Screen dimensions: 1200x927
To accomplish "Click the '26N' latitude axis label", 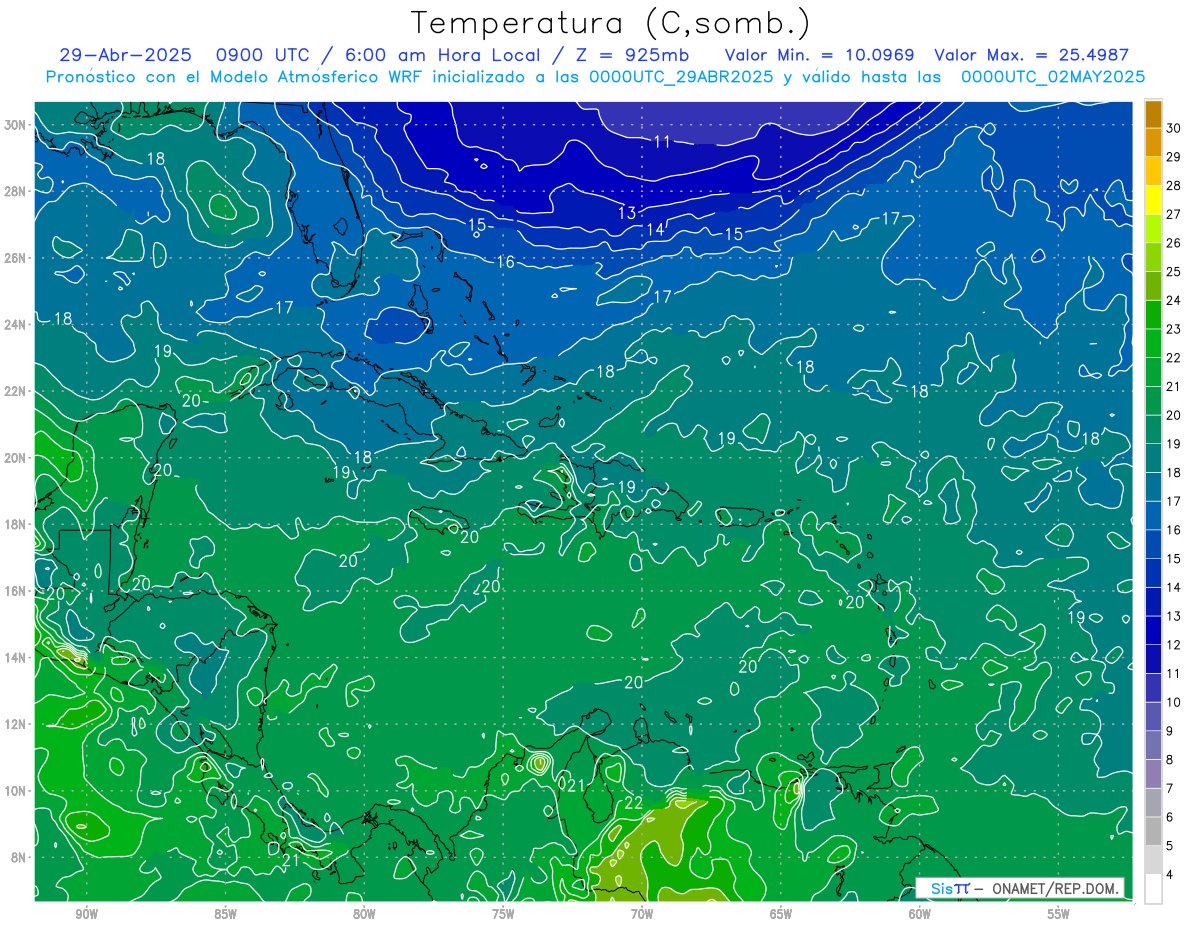I will [x=16, y=258].
